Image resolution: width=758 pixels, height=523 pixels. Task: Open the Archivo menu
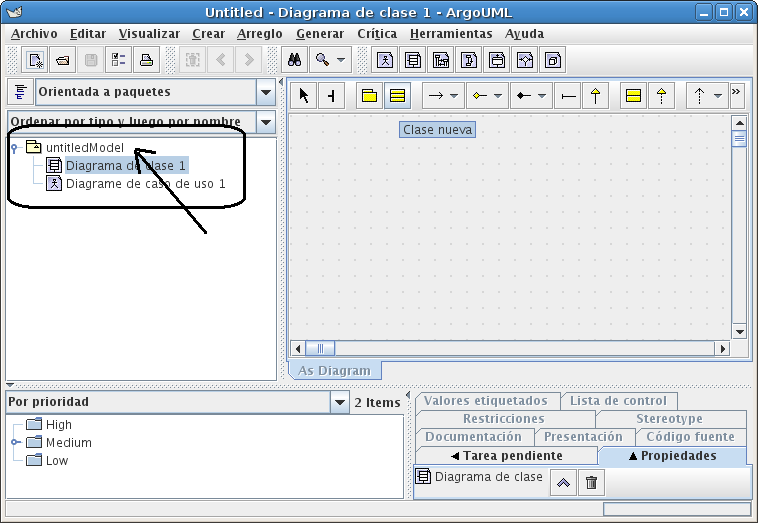pyautogui.click(x=34, y=34)
